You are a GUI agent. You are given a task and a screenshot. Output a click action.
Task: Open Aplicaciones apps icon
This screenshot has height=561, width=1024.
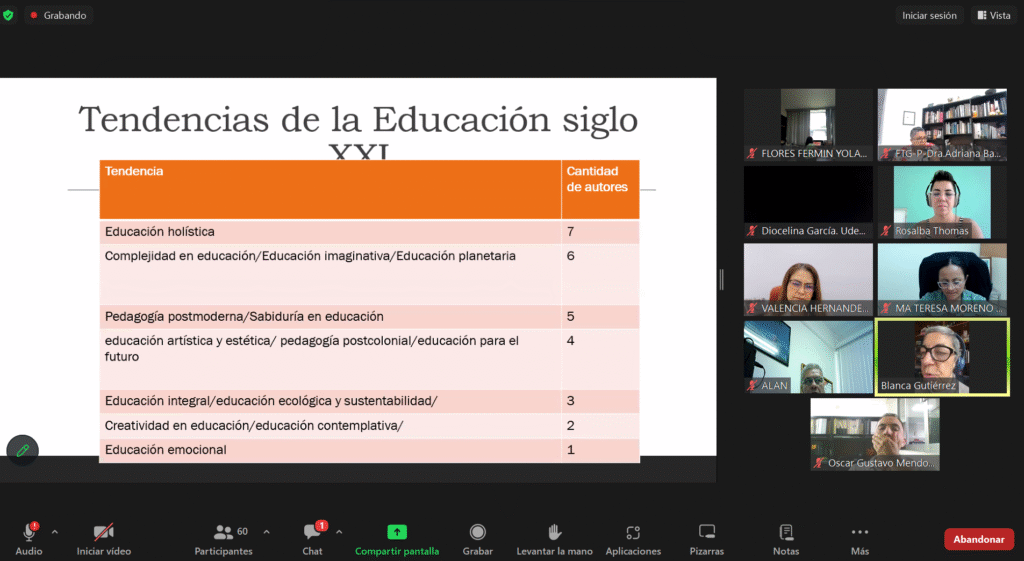click(633, 533)
